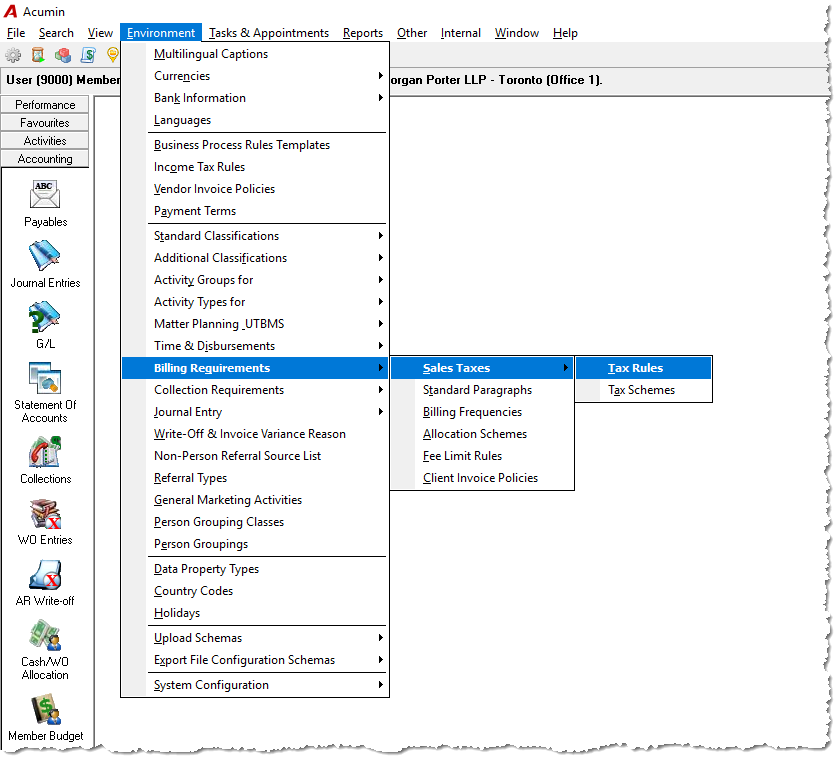Click the Performance sidebar button

click(x=45, y=105)
